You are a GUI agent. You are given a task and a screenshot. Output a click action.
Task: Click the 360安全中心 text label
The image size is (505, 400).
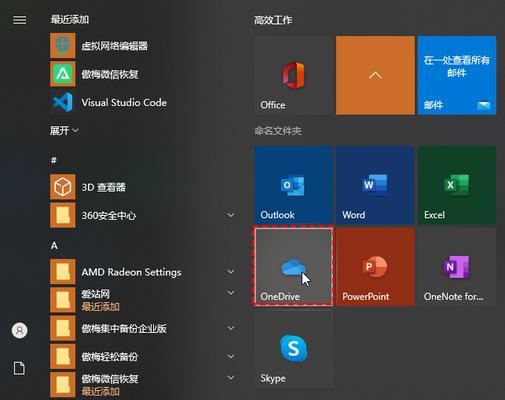(x=109, y=215)
